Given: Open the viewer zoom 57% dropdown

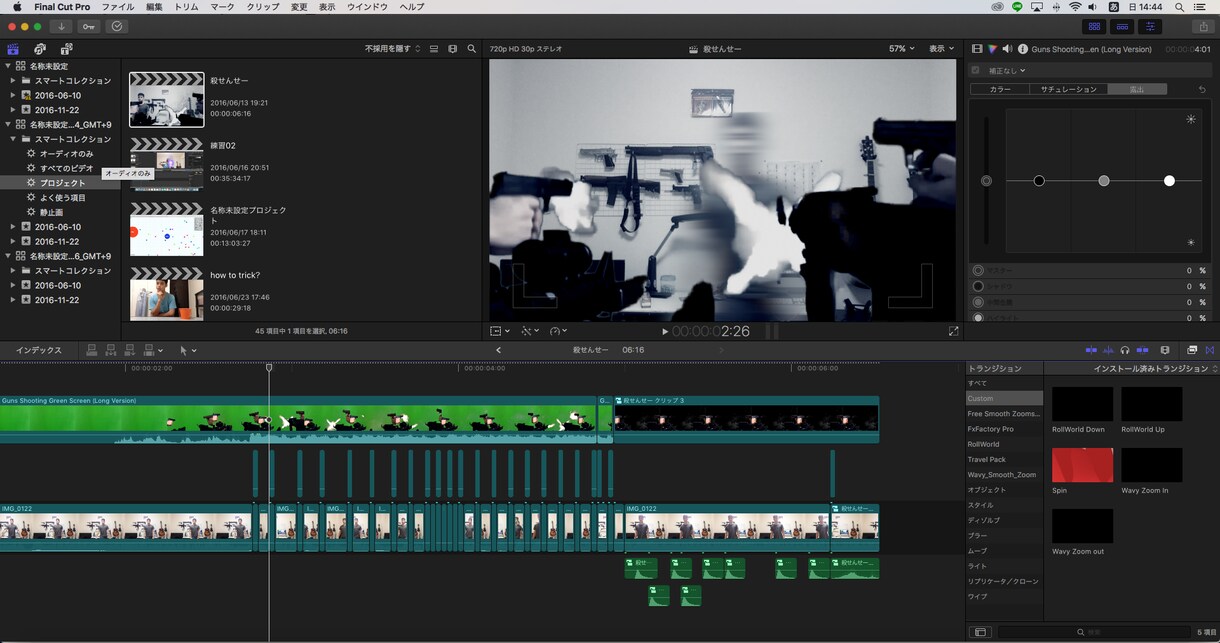Looking at the screenshot, I should click(903, 48).
